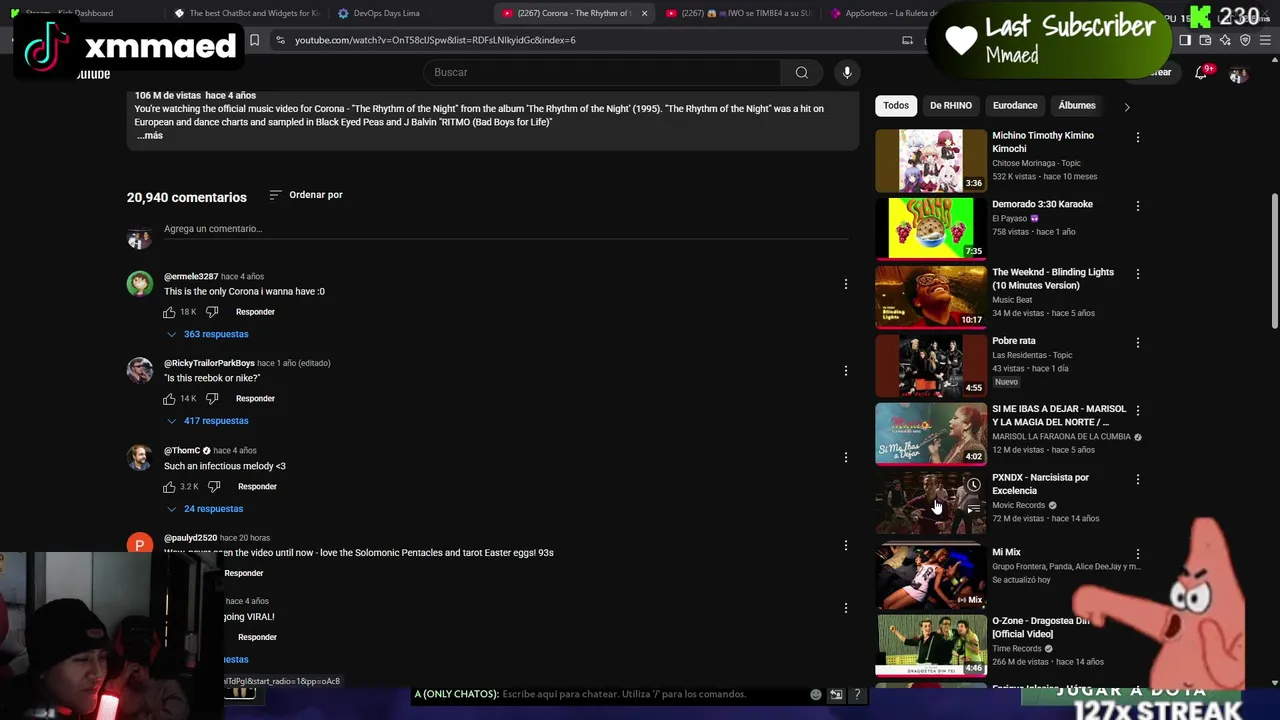1280x720 pixels.
Task: Open options menu for @paulyd2520 comment
Action: tap(846, 545)
